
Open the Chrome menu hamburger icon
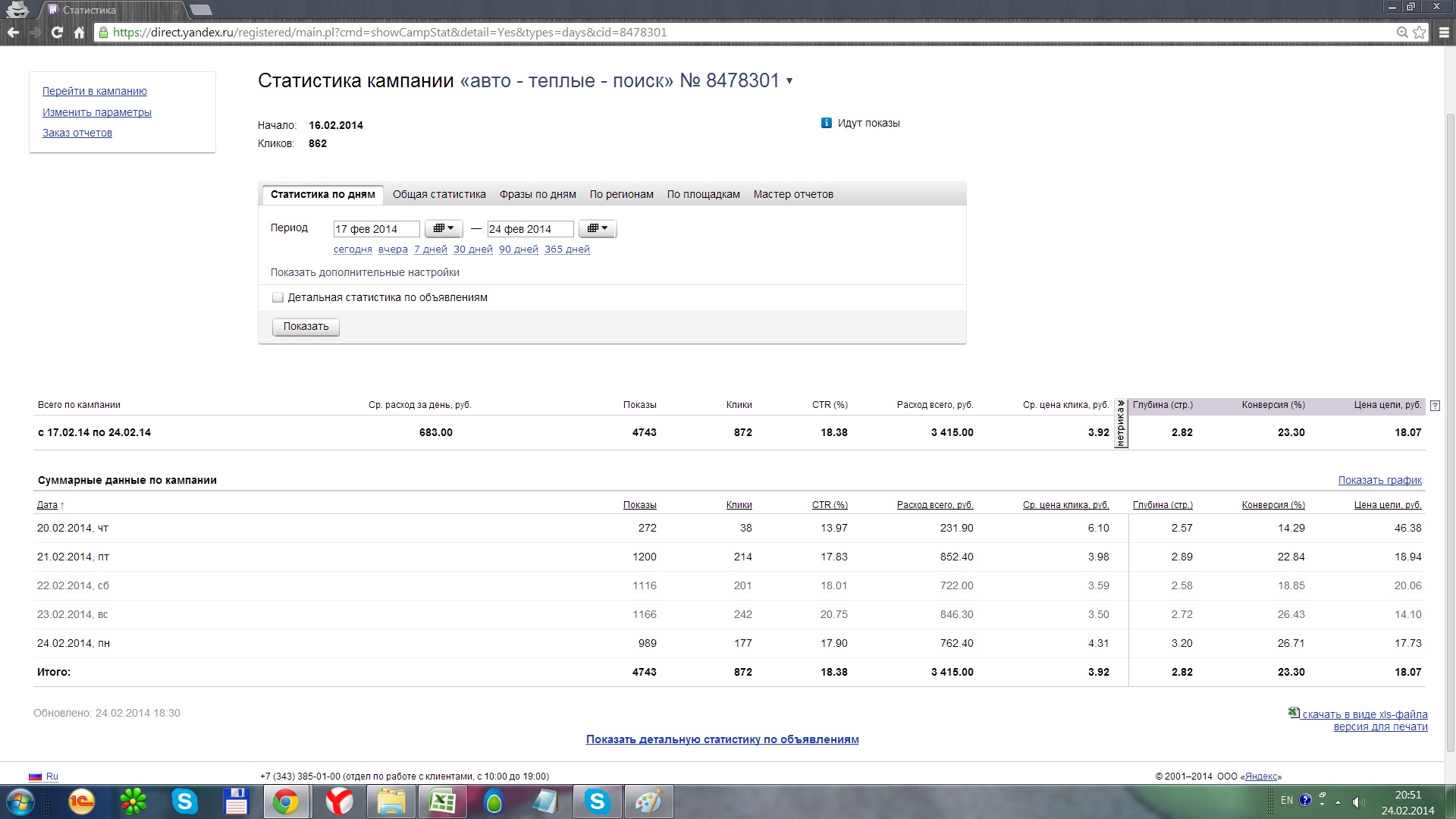tap(1444, 33)
